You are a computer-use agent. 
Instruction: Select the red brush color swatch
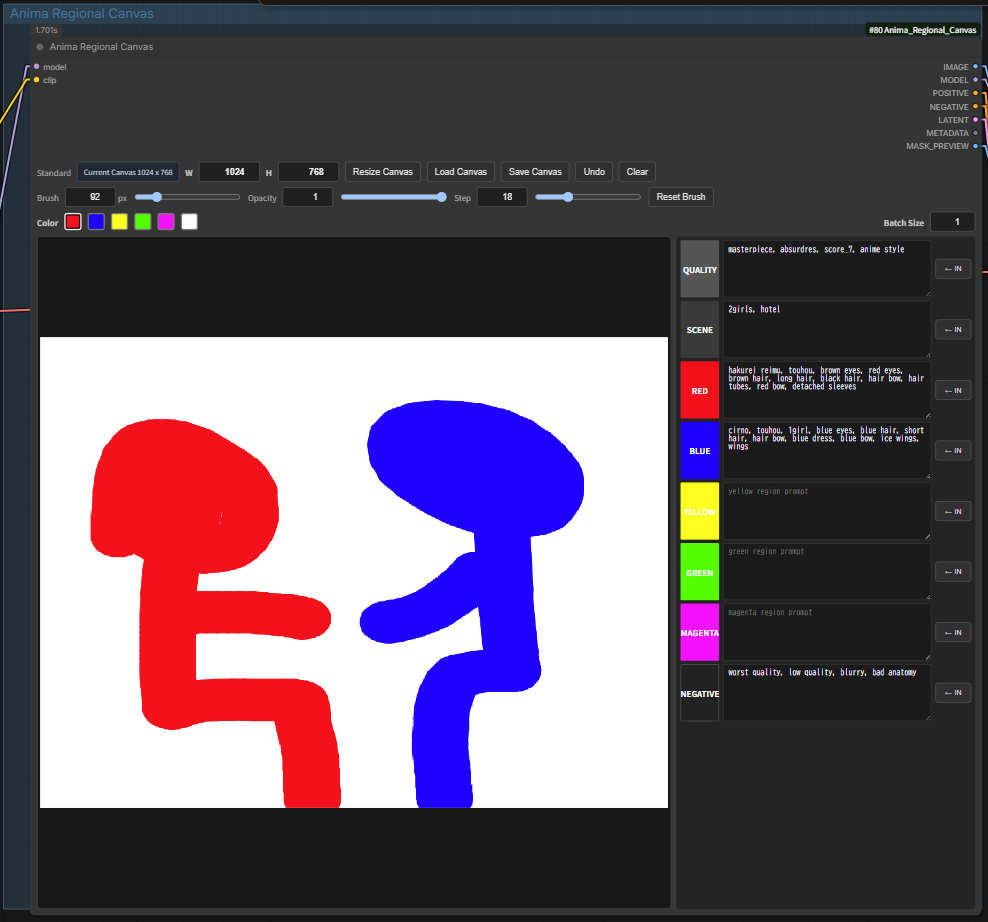click(73, 222)
